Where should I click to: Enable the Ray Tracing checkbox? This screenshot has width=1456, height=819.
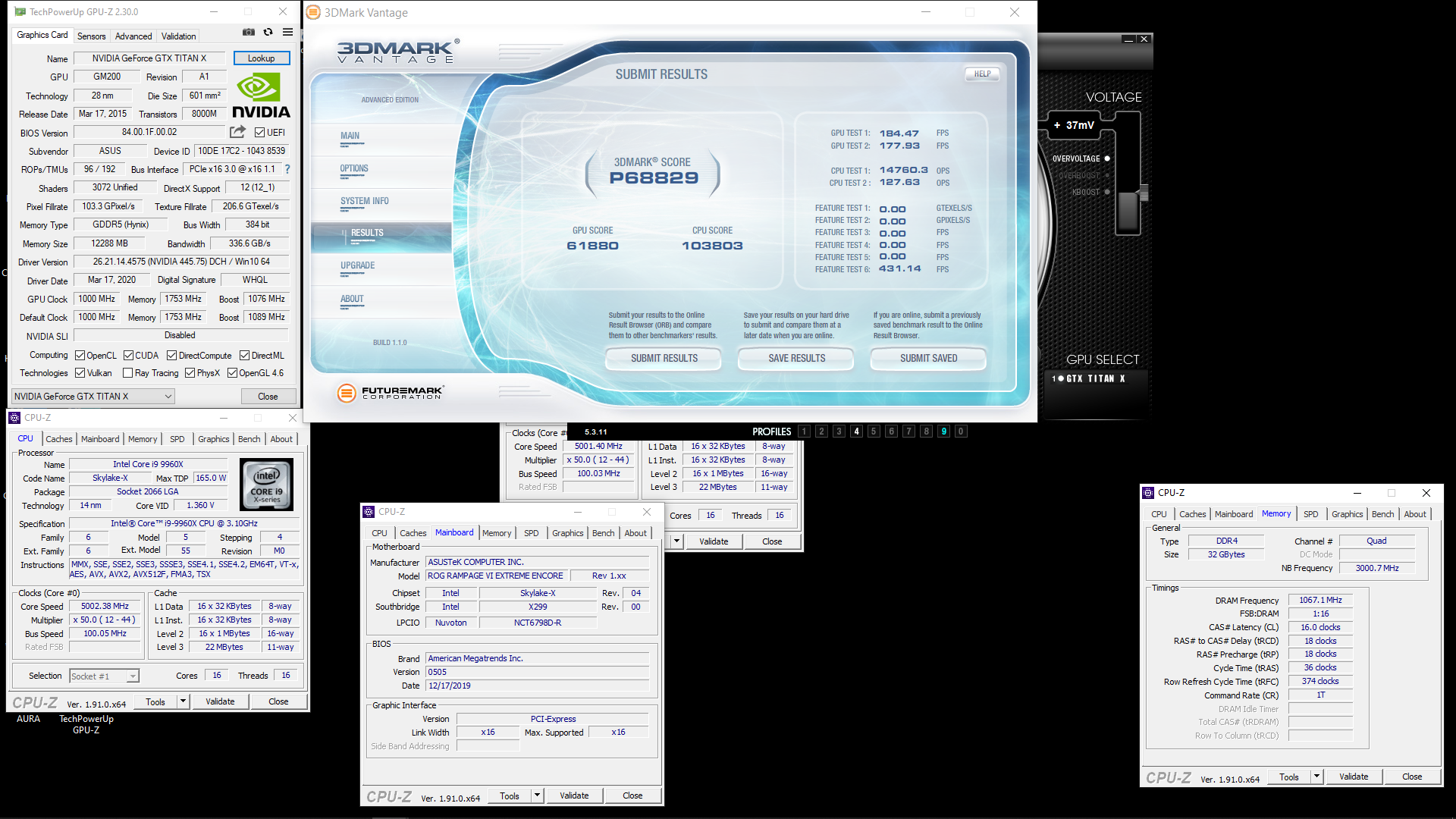pyautogui.click(x=127, y=373)
